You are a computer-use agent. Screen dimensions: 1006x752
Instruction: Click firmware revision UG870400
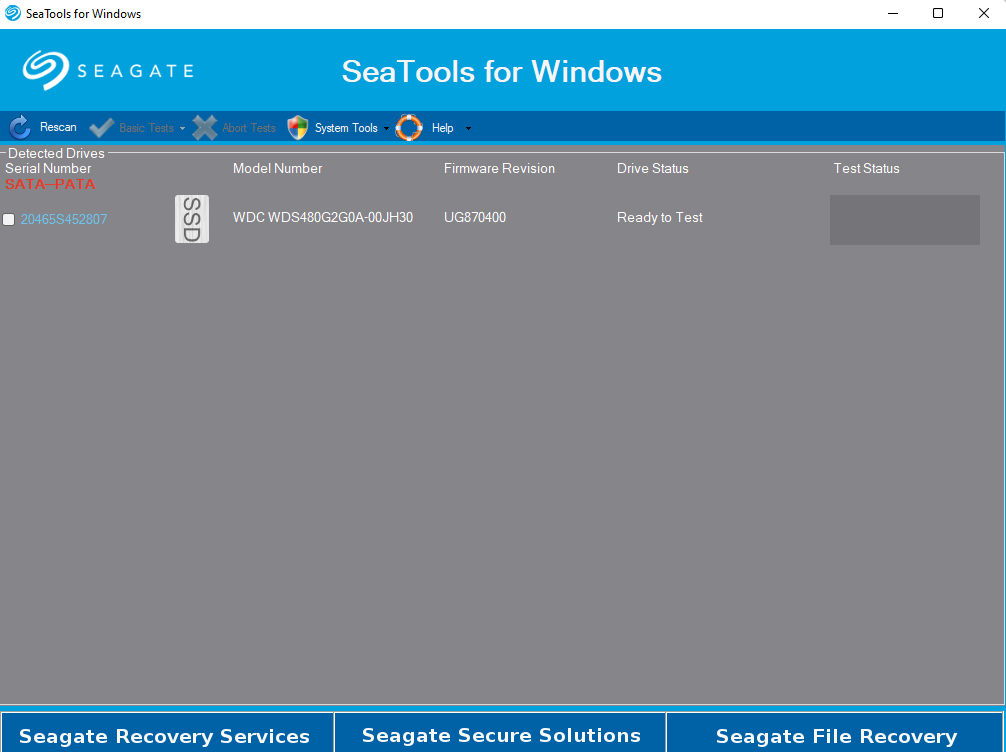click(475, 218)
